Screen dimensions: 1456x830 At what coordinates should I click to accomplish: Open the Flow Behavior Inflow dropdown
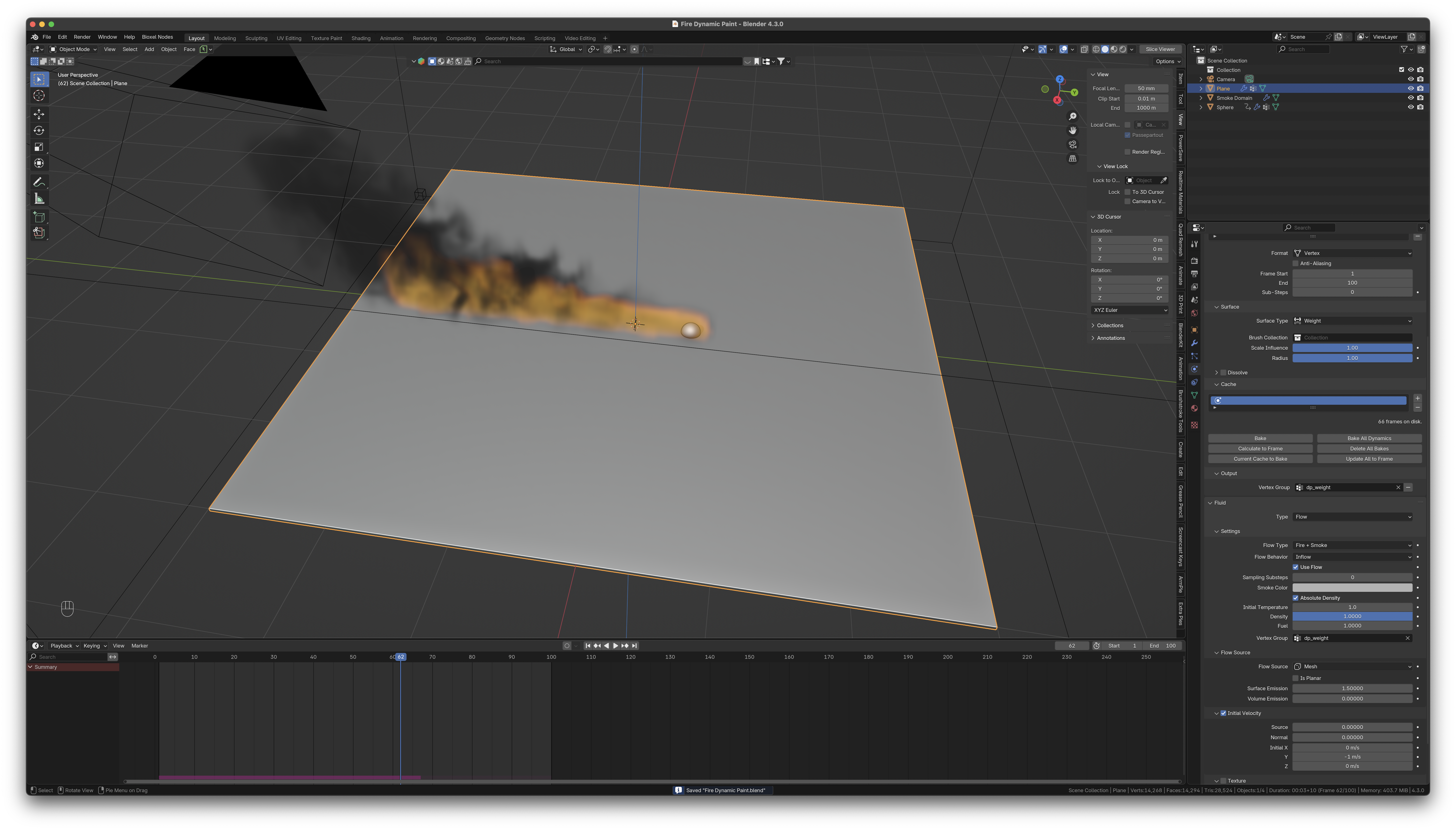[1352, 557]
